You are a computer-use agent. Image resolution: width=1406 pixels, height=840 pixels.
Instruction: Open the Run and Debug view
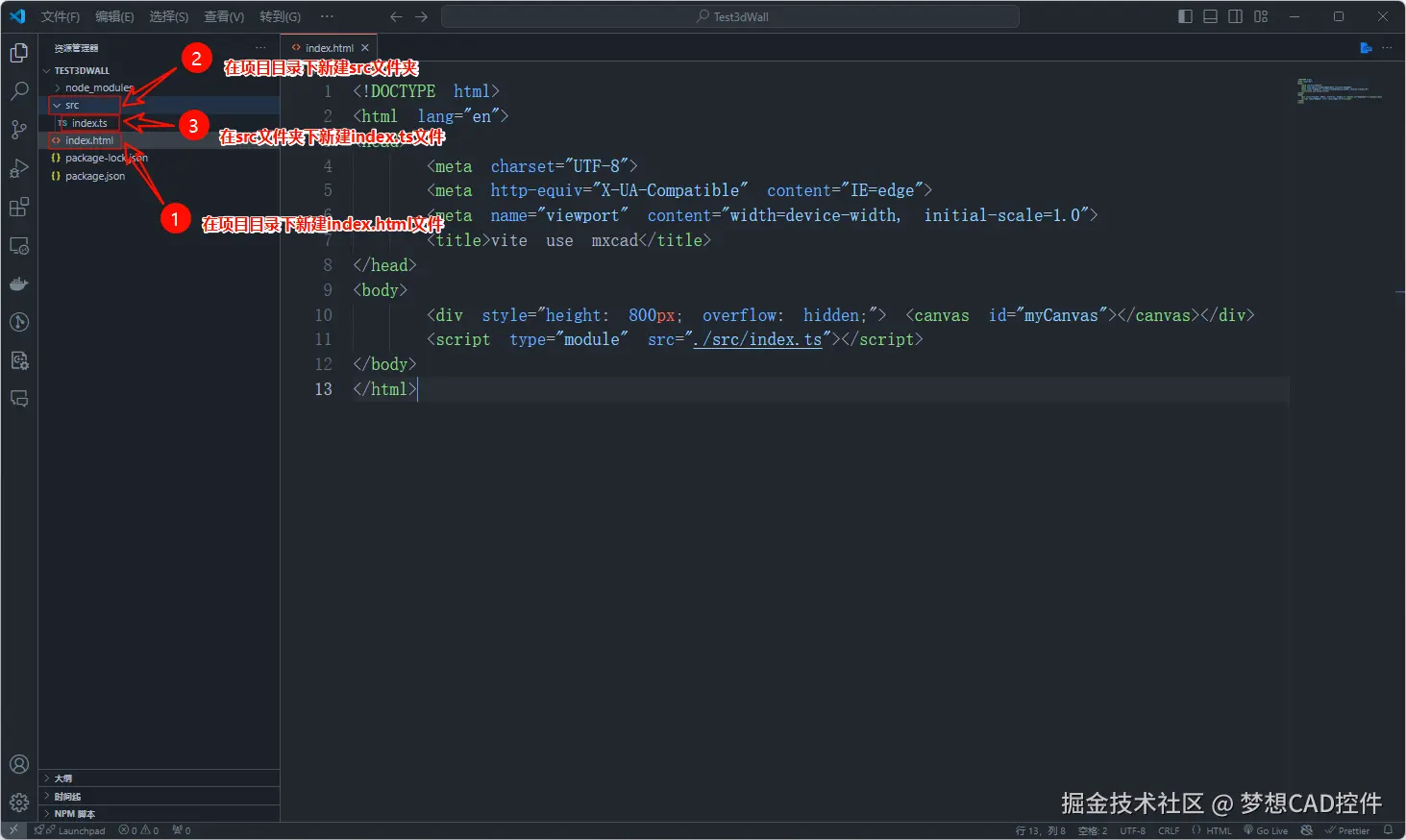click(19, 168)
